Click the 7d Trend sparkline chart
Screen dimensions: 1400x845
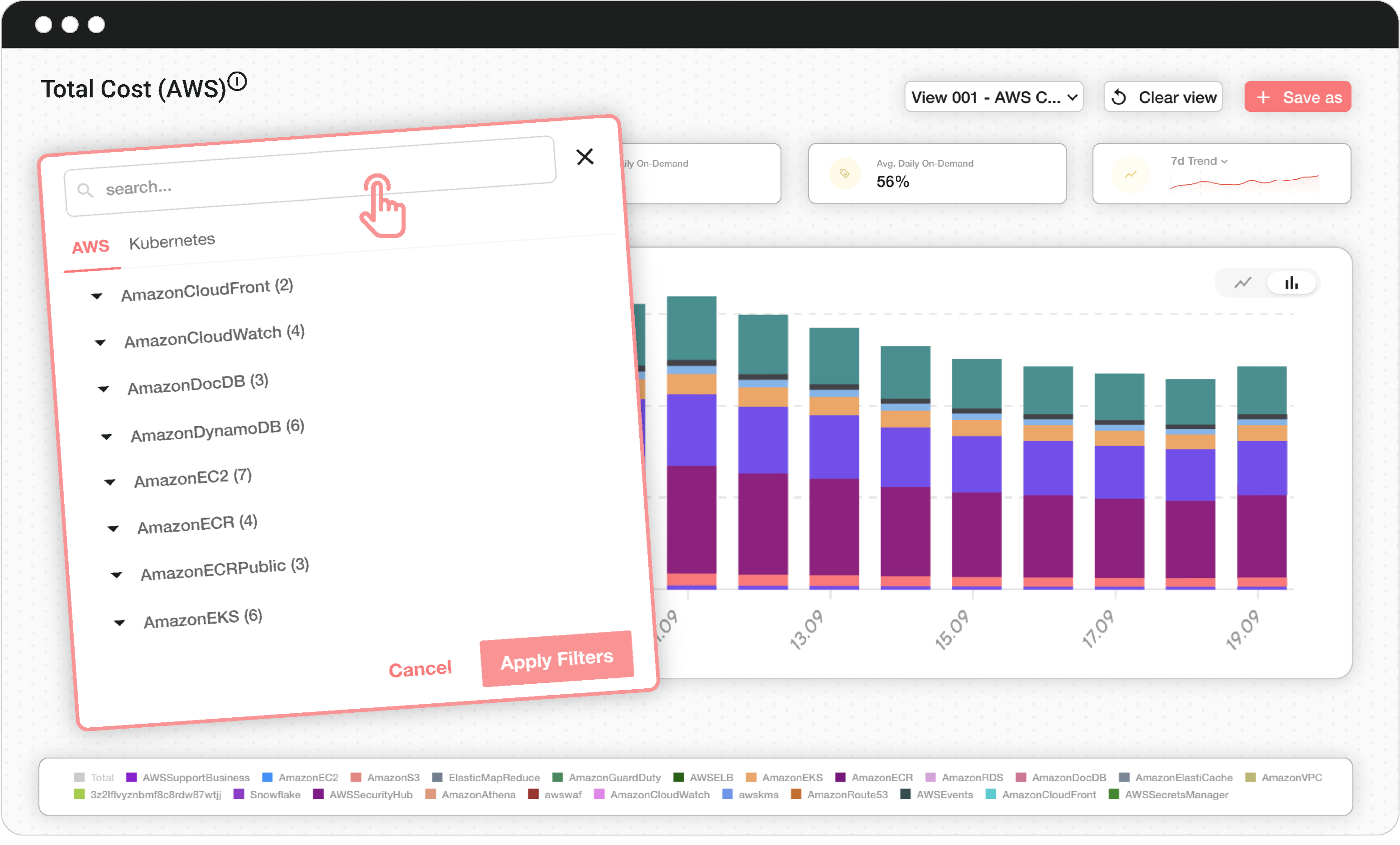click(1244, 182)
